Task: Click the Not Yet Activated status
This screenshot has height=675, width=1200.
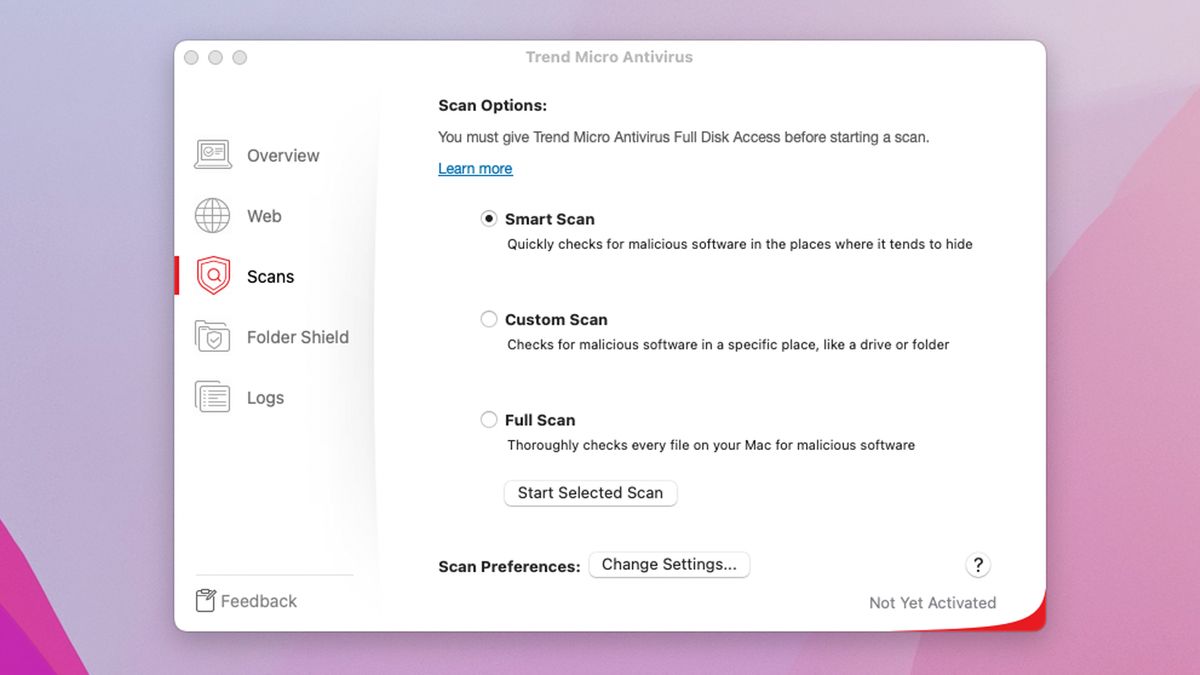Action: [x=932, y=603]
